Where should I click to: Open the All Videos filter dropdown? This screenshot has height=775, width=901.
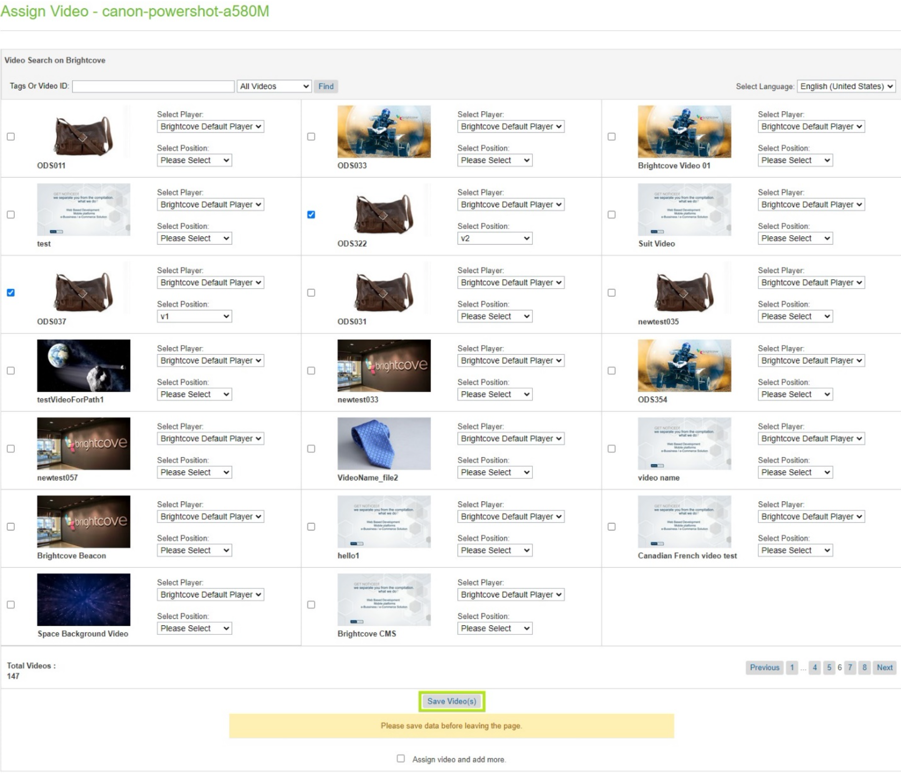click(x=273, y=86)
